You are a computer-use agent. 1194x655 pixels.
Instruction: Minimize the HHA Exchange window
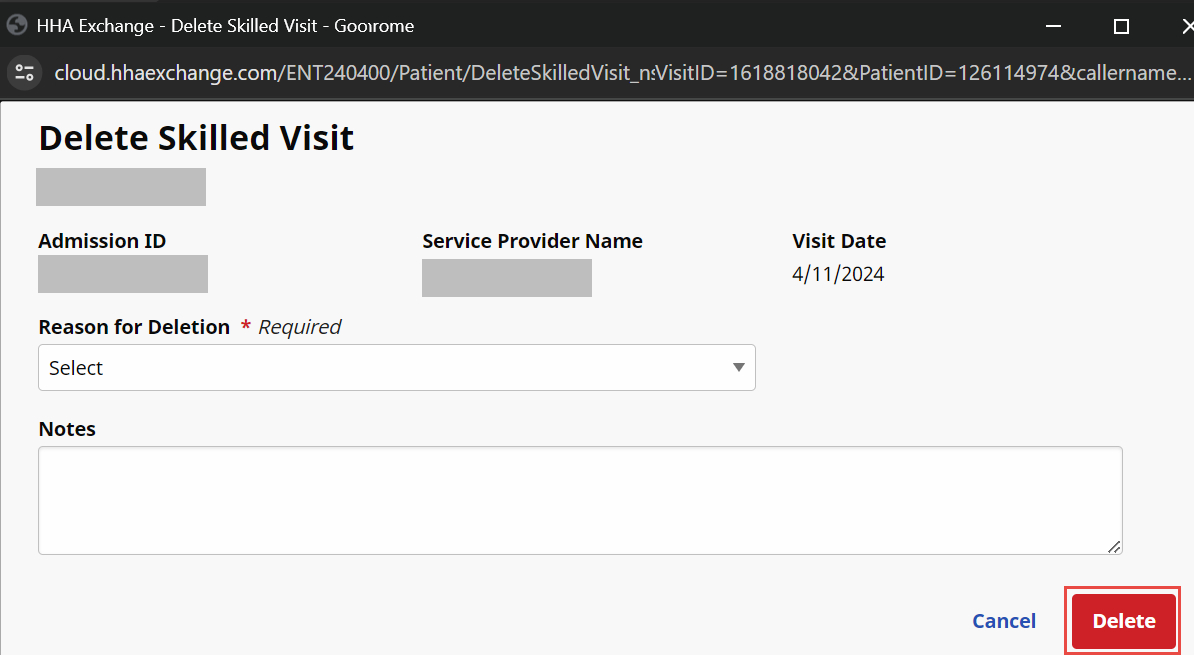1050,26
